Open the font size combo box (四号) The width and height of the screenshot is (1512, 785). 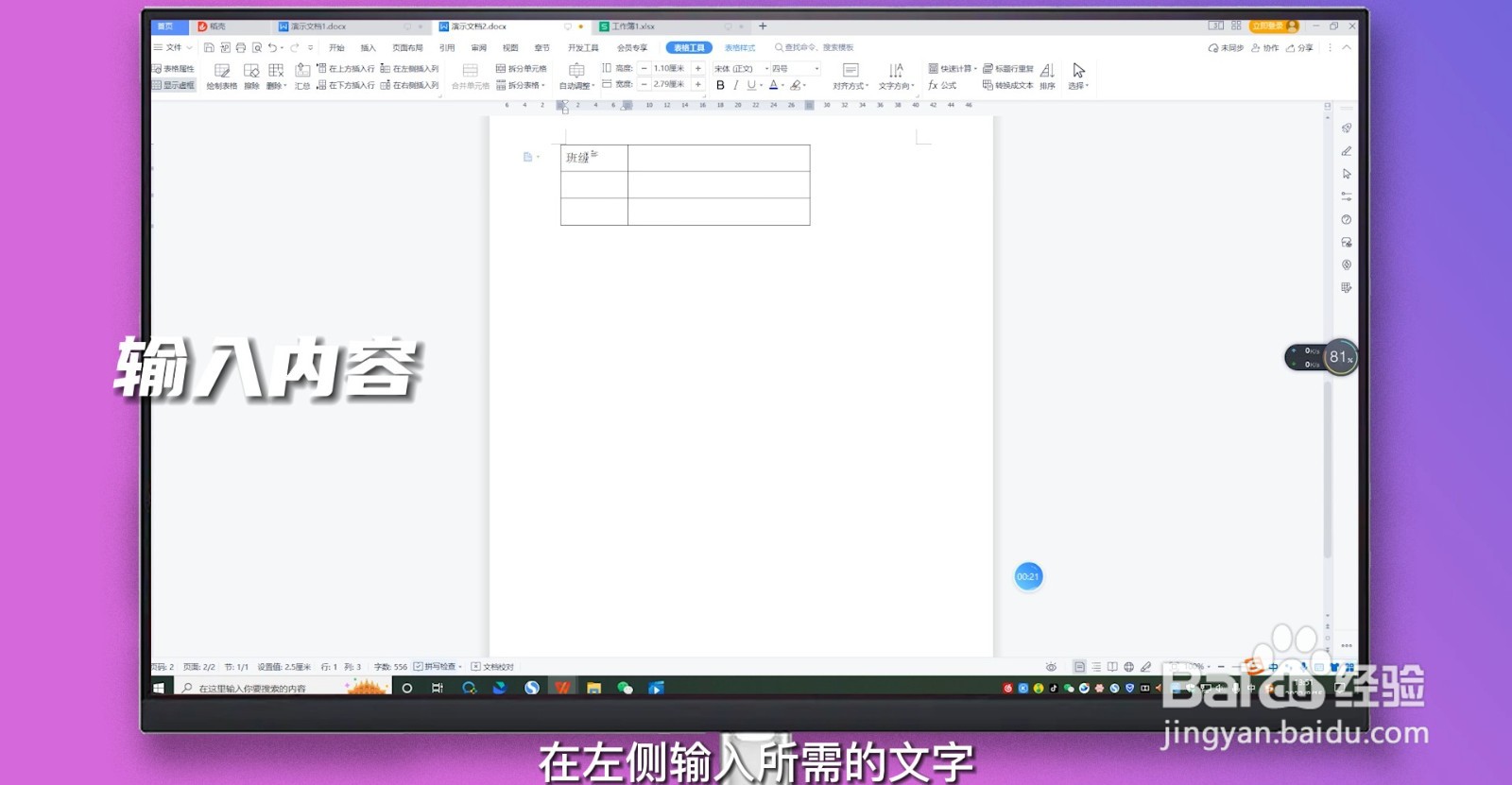(795, 69)
